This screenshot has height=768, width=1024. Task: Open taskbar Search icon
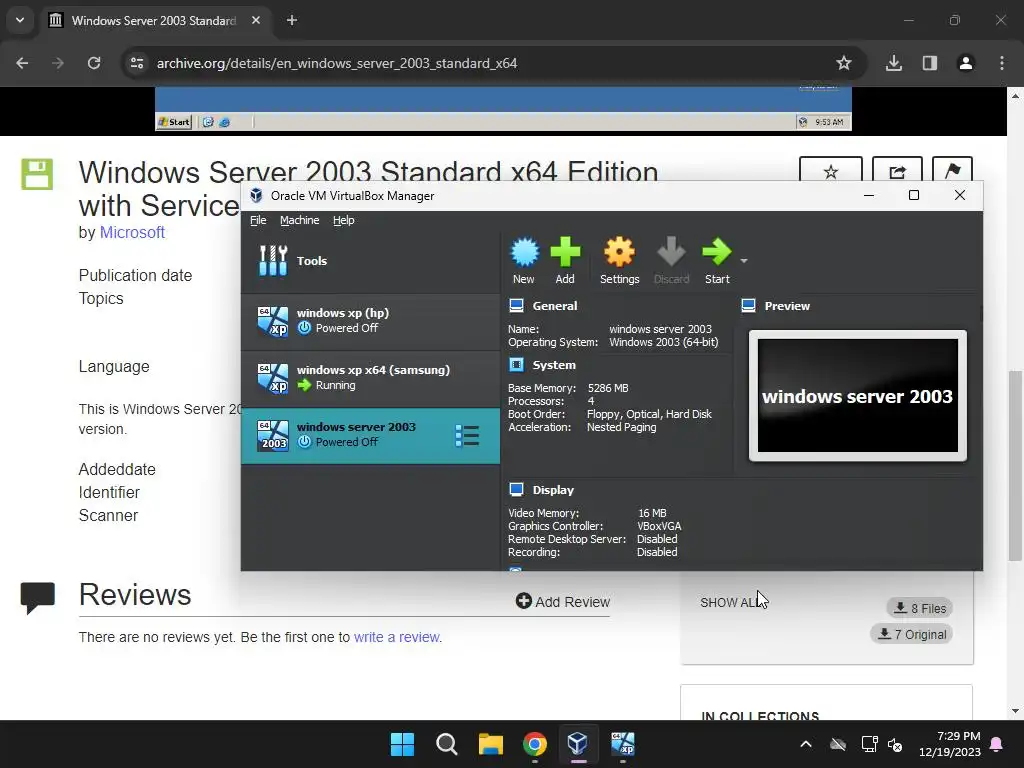[x=447, y=744]
